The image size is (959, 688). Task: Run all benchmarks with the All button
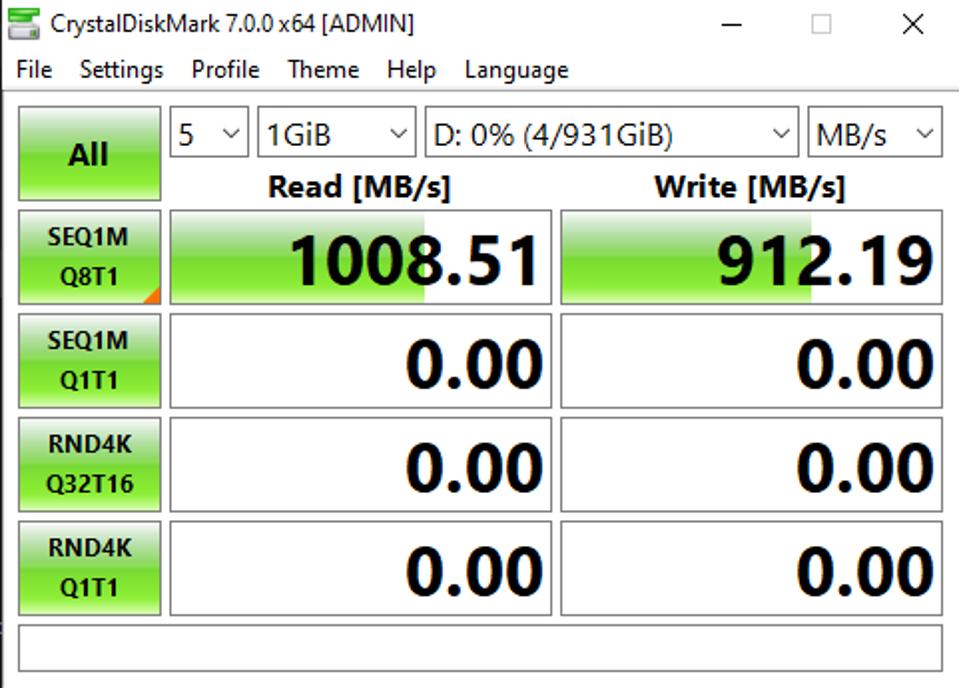tap(89, 154)
